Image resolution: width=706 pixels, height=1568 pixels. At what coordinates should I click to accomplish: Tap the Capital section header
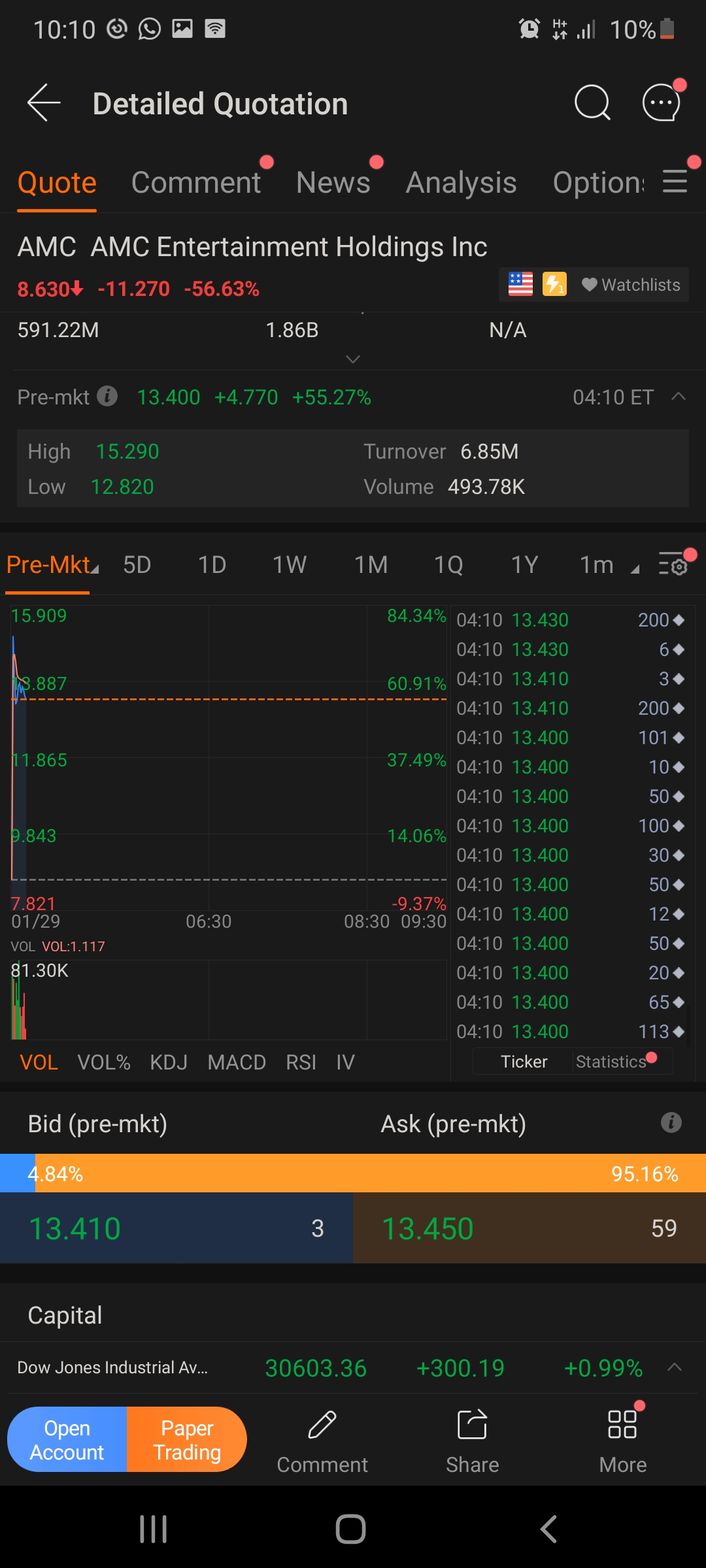pyautogui.click(x=65, y=1315)
